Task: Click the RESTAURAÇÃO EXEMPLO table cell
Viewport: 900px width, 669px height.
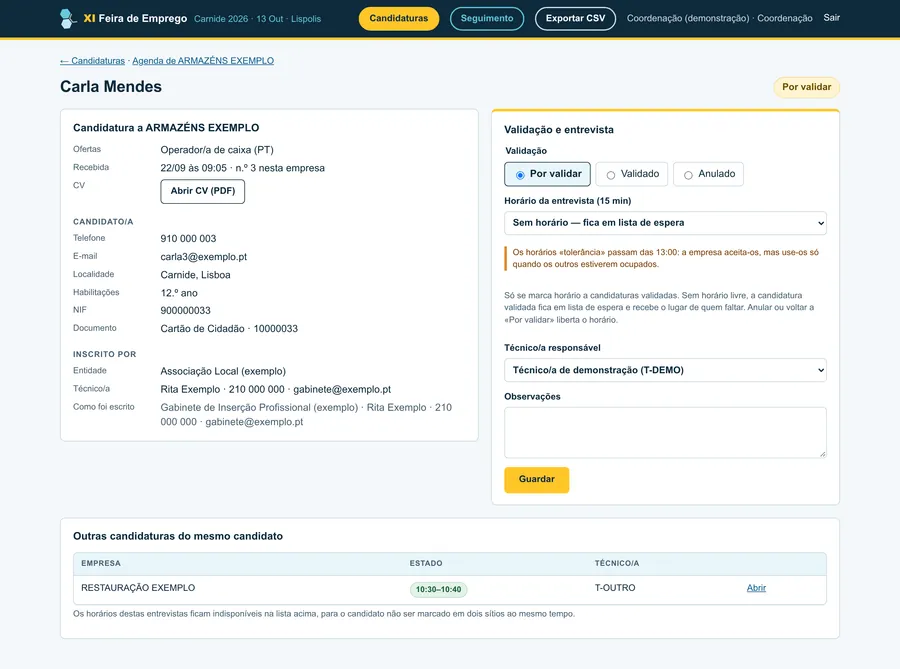Action: click(x=138, y=588)
